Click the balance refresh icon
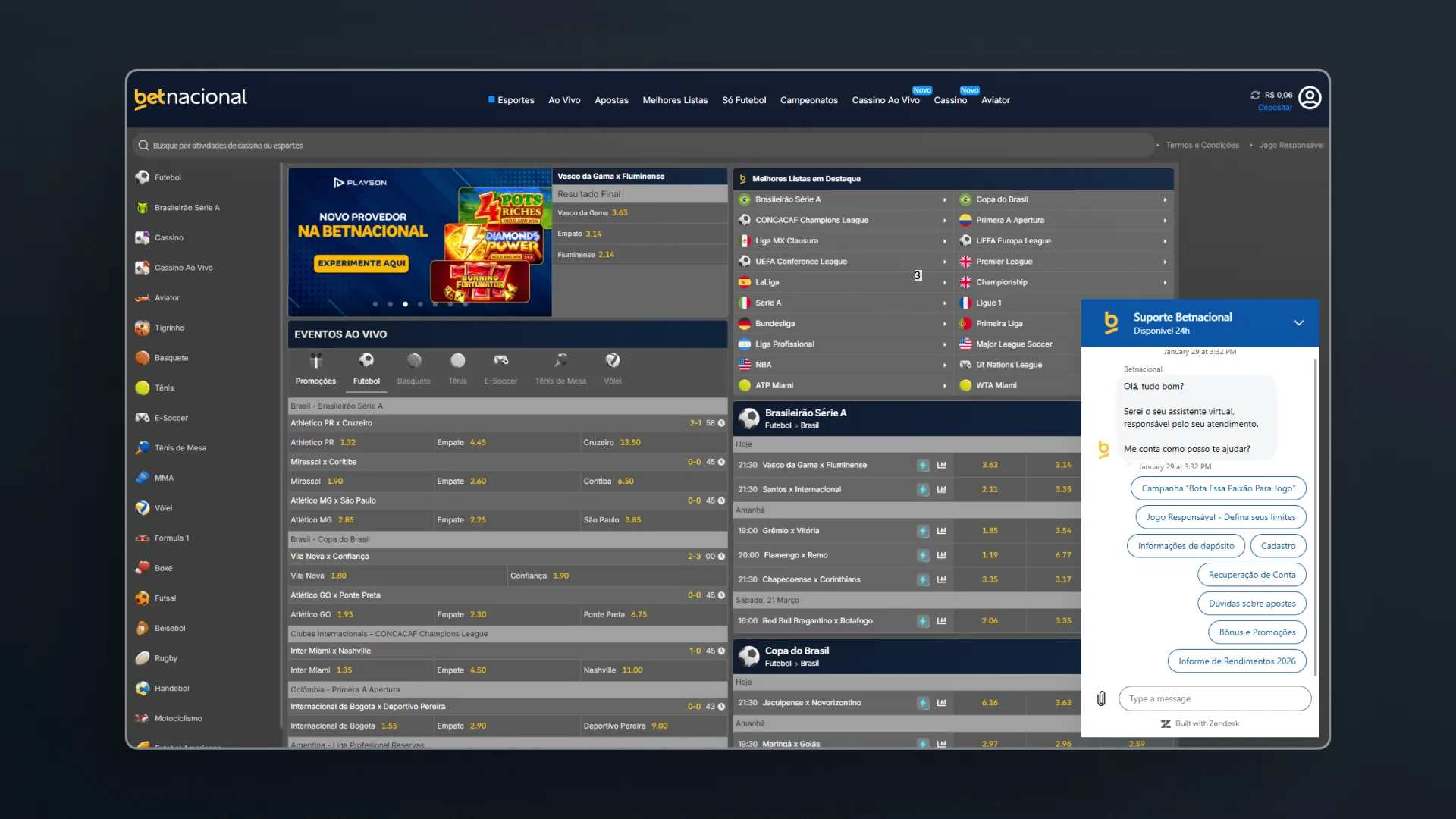The width and height of the screenshot is (1456, 819). tap(1255, 96)
